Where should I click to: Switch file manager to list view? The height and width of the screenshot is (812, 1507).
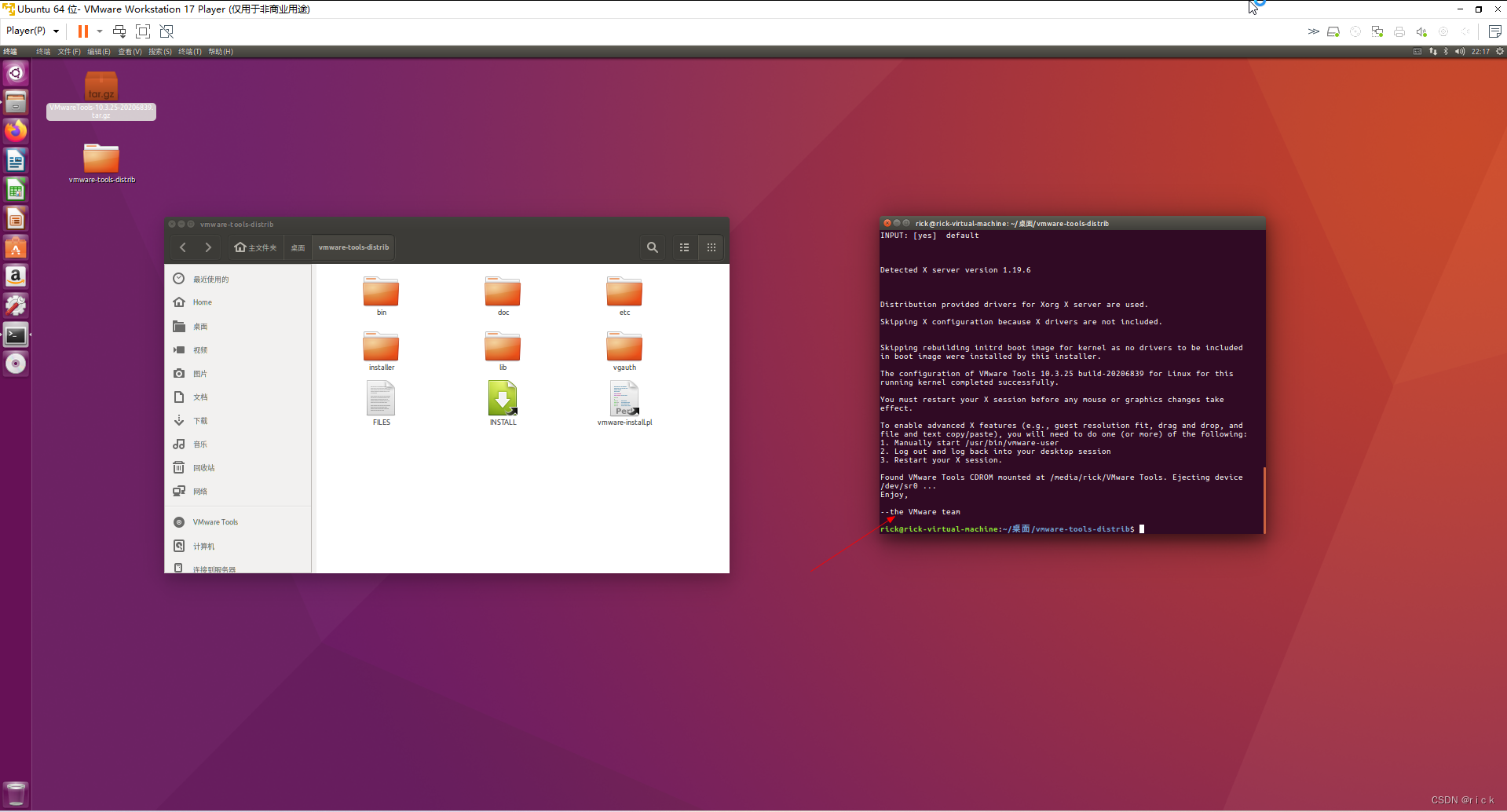coord(683,247)
